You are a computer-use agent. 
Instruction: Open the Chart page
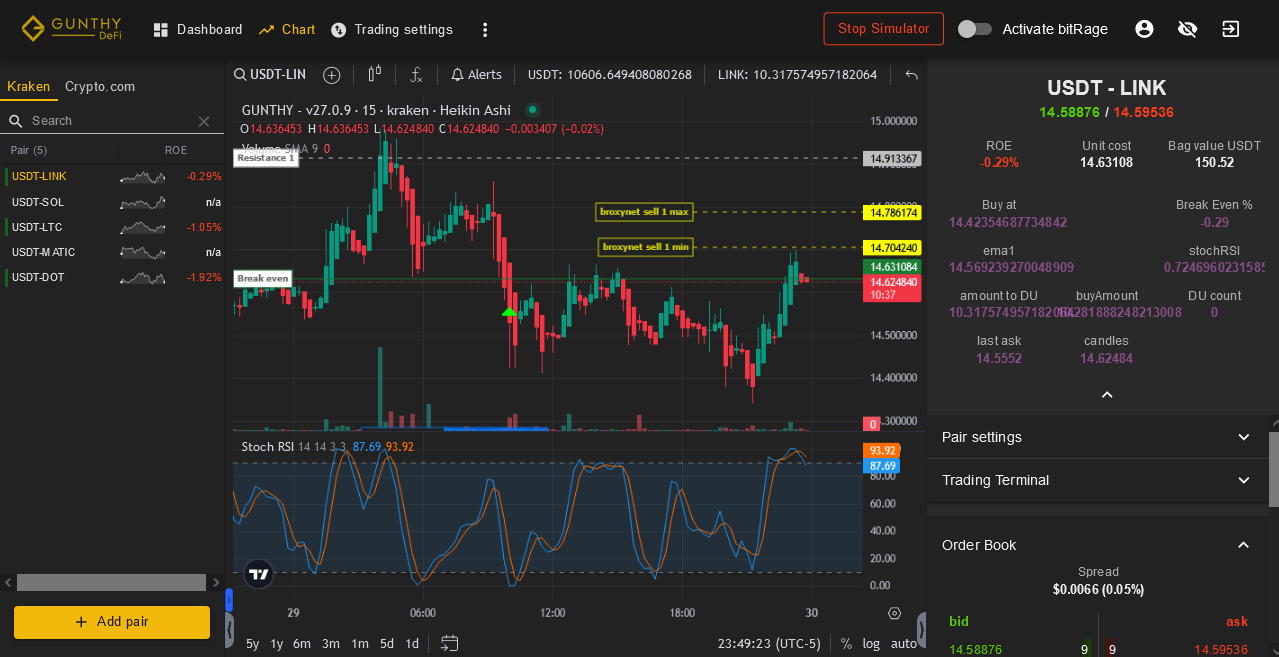[287, 30]
